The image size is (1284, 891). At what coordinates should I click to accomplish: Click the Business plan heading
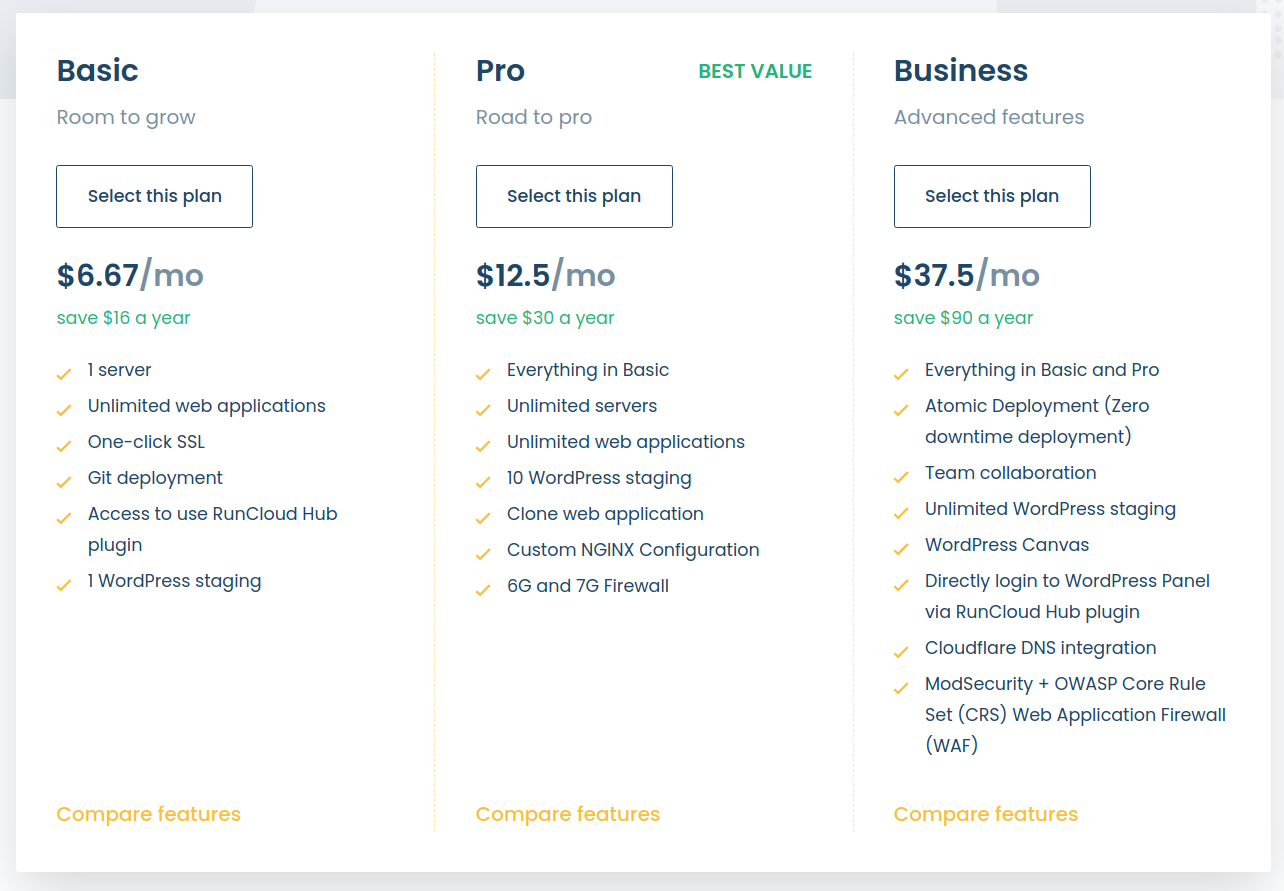(960, 71)
